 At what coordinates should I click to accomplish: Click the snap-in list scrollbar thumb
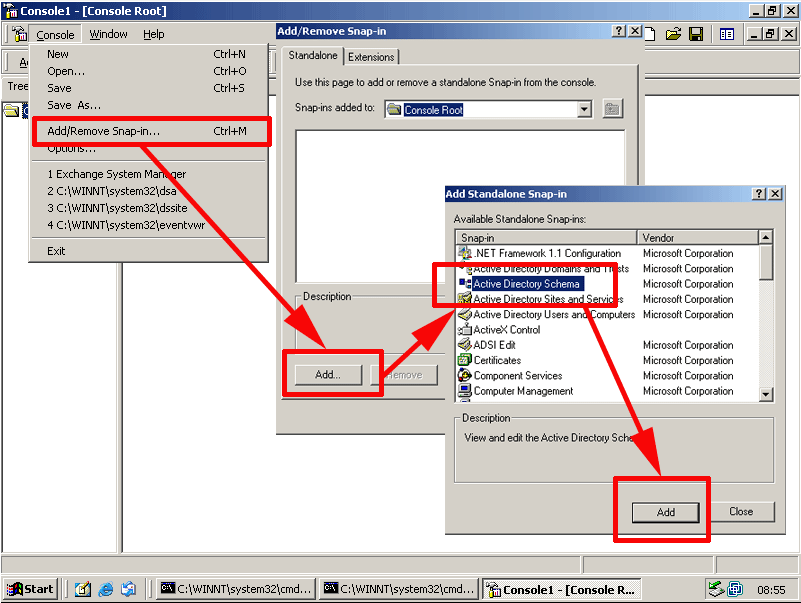coord(765,263)
